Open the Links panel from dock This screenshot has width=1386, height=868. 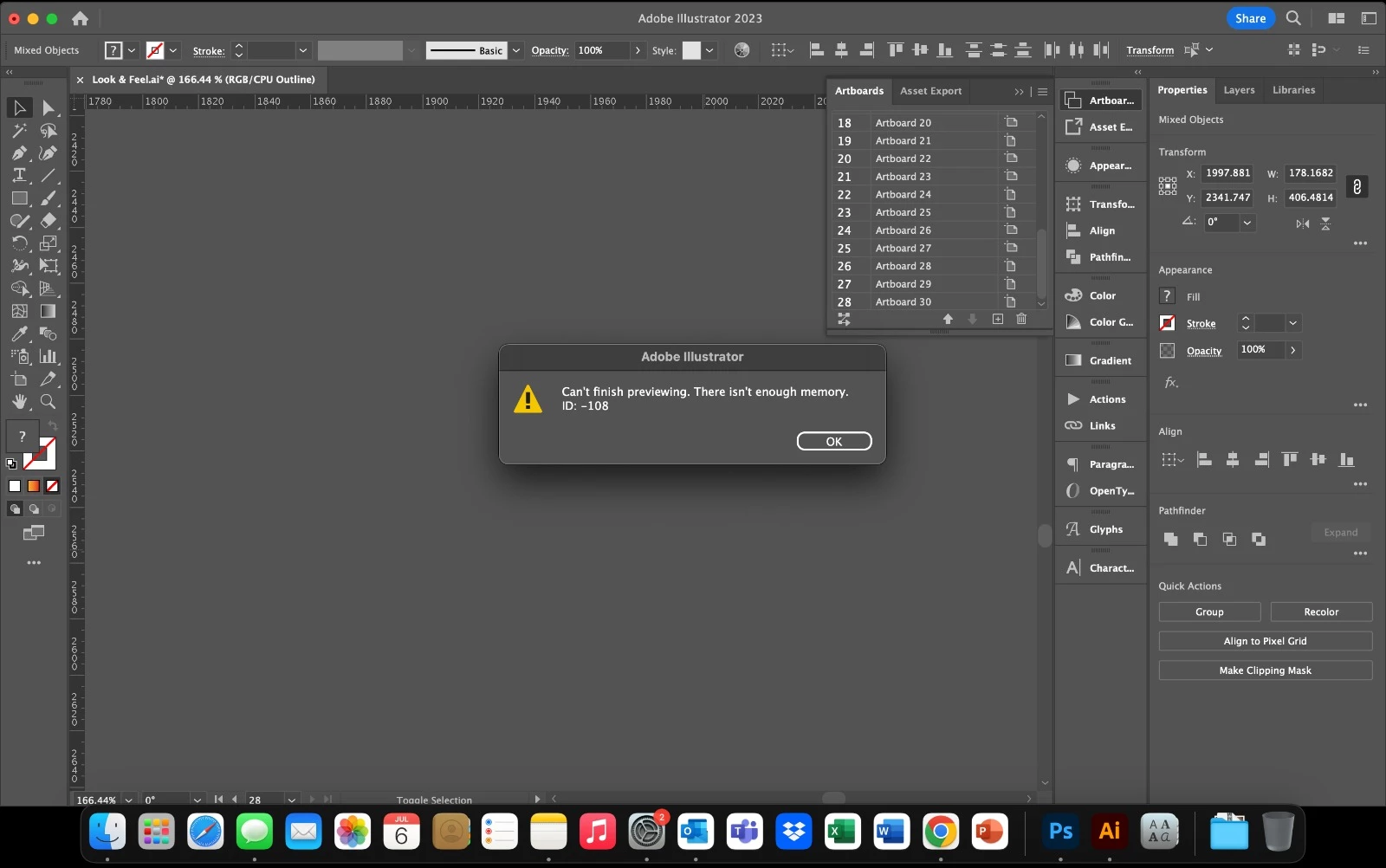[1100, 425]
